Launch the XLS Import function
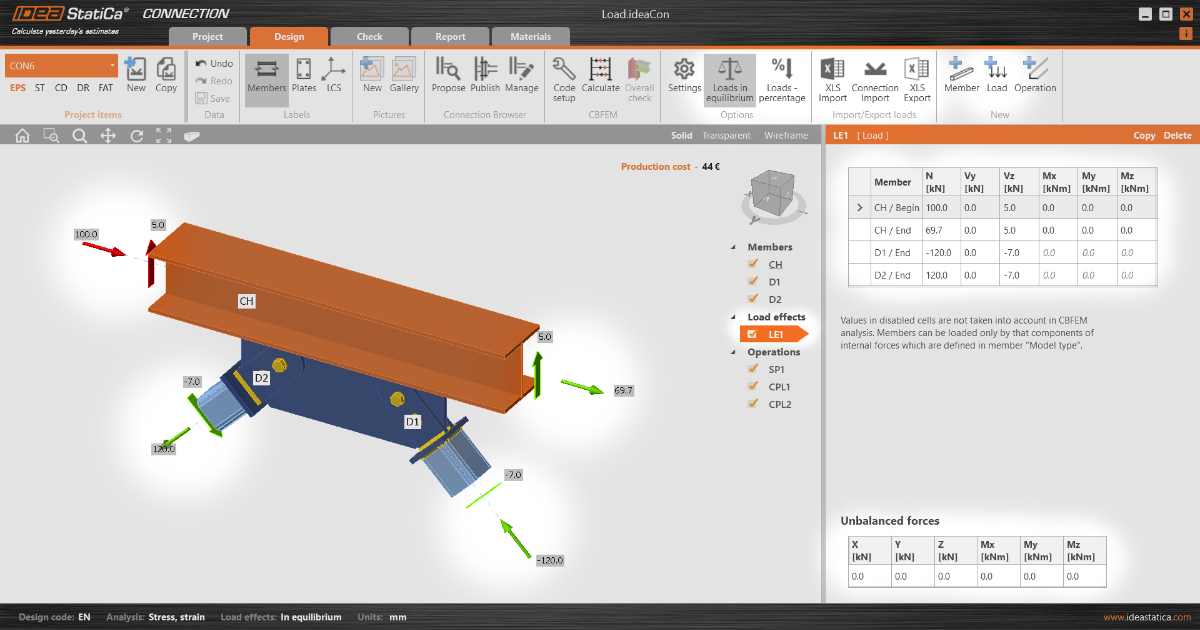Screen dimensions: 1200x630 point(831,80)
